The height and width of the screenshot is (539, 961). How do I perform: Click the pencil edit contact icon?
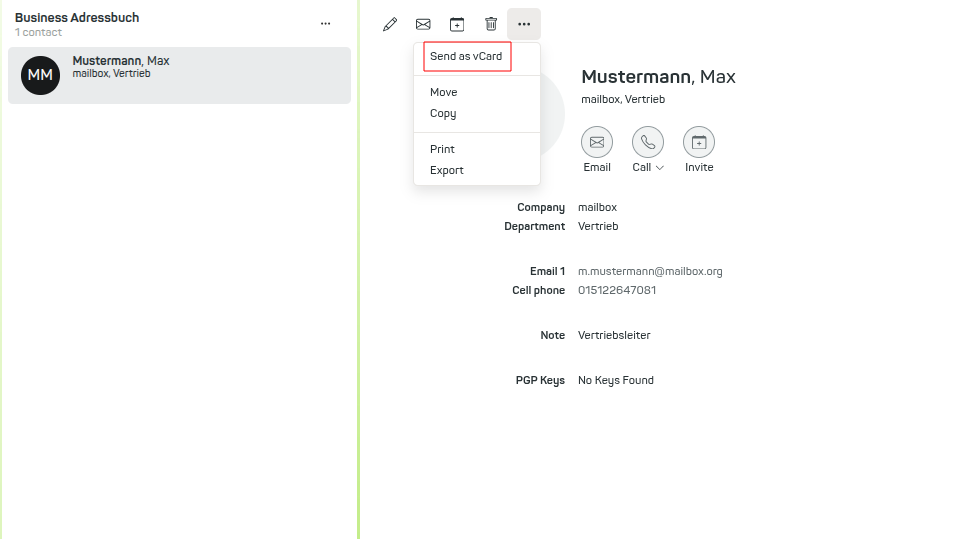point(390,25)
